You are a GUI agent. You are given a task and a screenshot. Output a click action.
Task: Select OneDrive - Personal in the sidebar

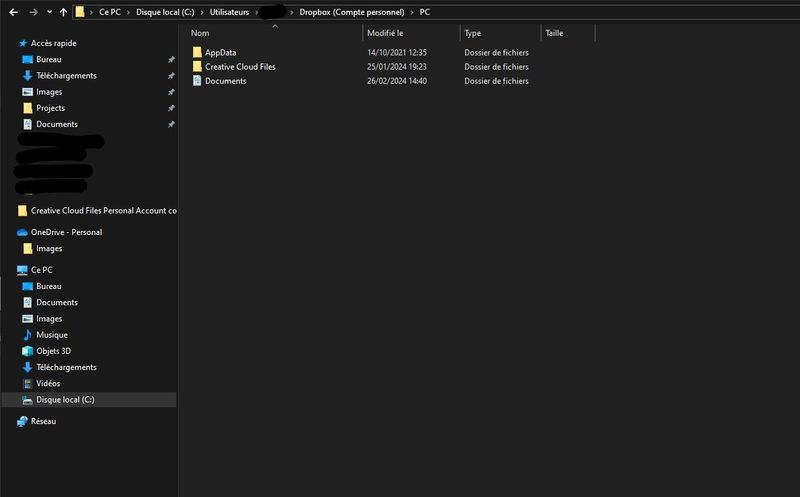[x=66, y=232]
